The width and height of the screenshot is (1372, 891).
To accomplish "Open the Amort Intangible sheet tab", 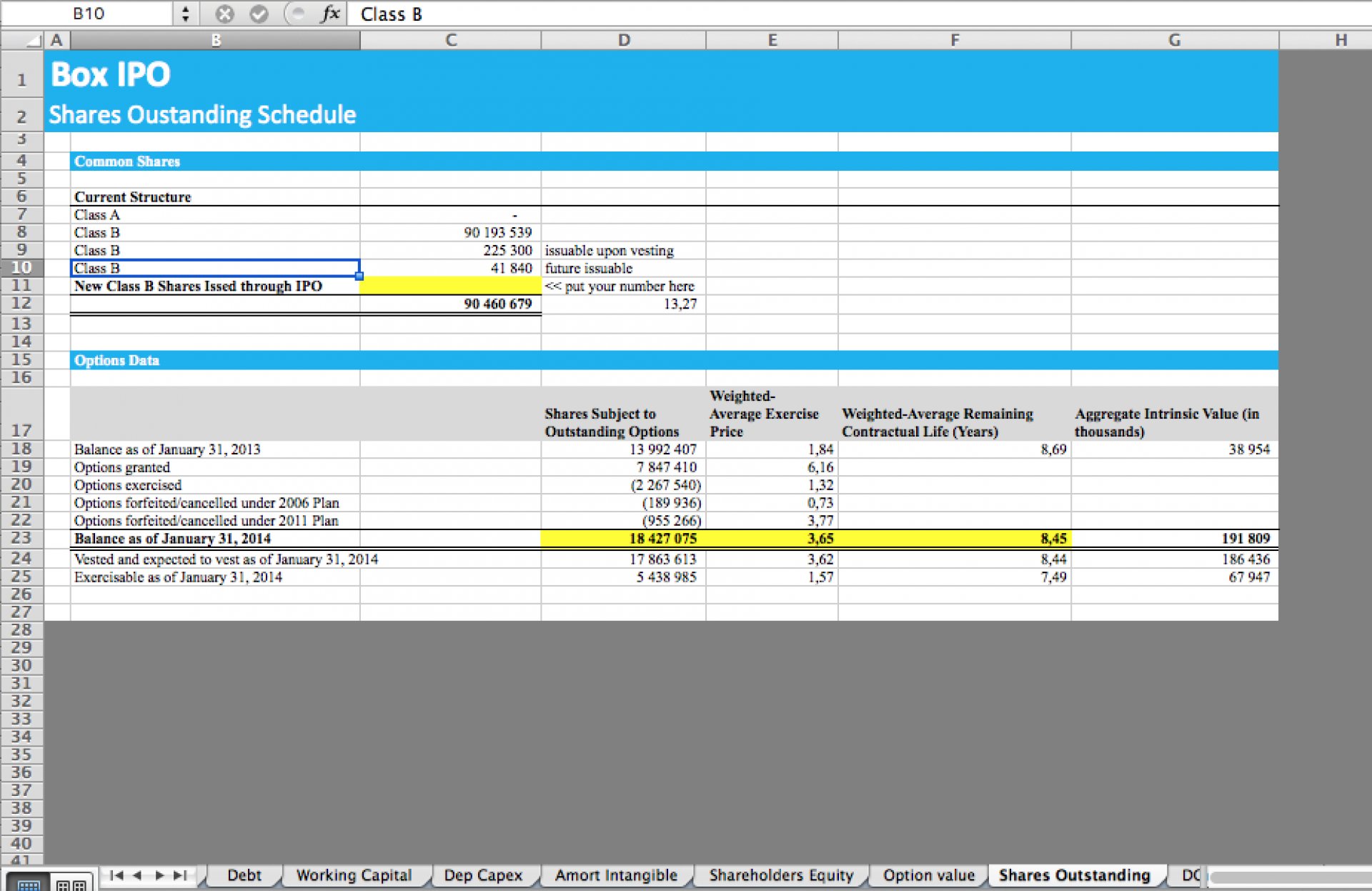I will 616,875.
